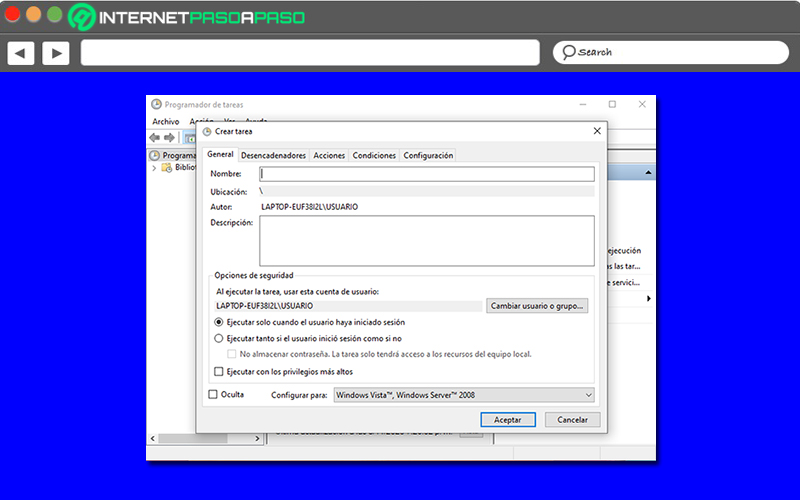Click the horizontal scrollbar thumb in tree pane
800x500 pixels.
[x=193, y=438]
